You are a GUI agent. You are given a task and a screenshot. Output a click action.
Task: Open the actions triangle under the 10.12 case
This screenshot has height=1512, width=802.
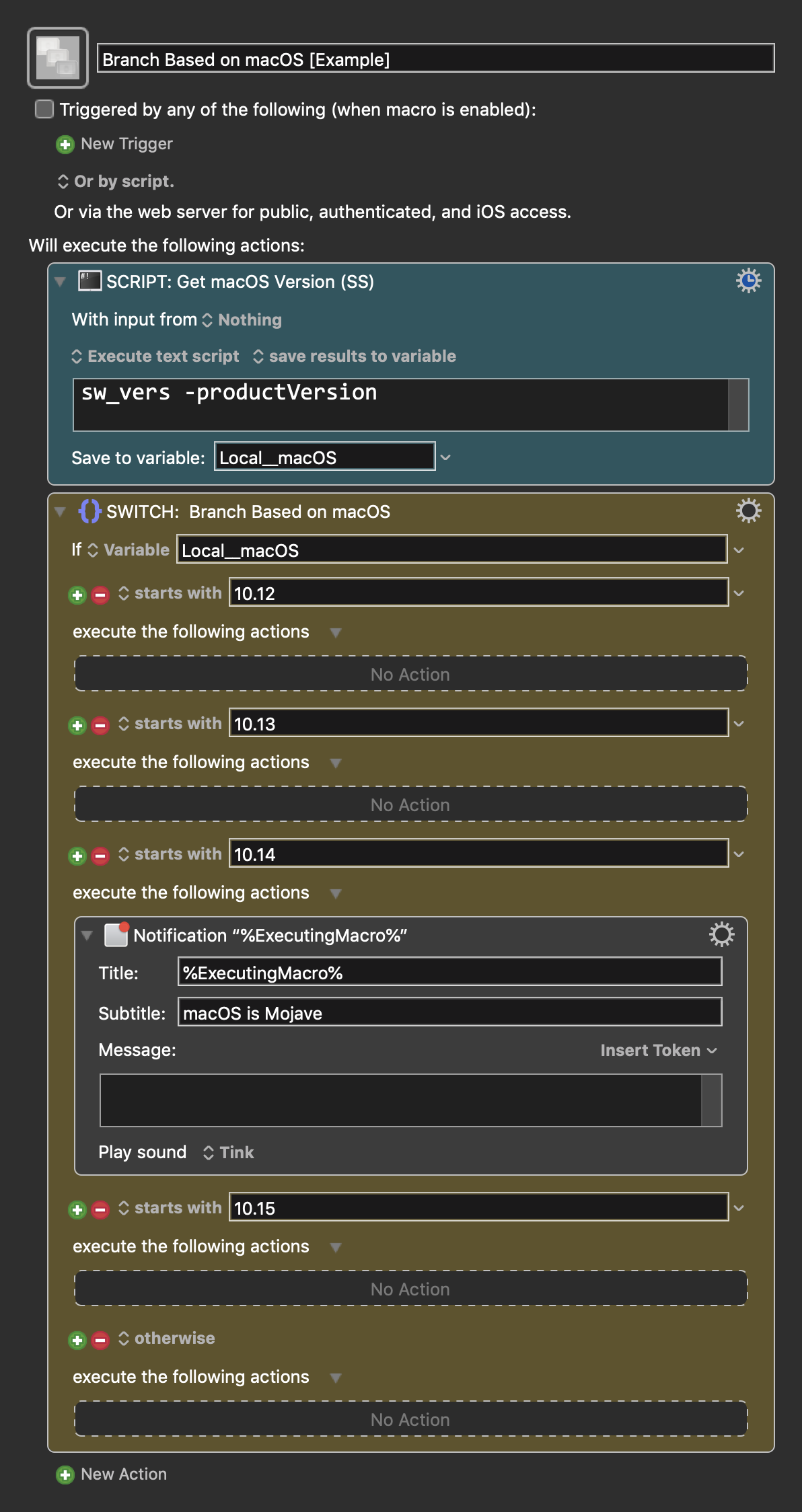pos(336,632)
